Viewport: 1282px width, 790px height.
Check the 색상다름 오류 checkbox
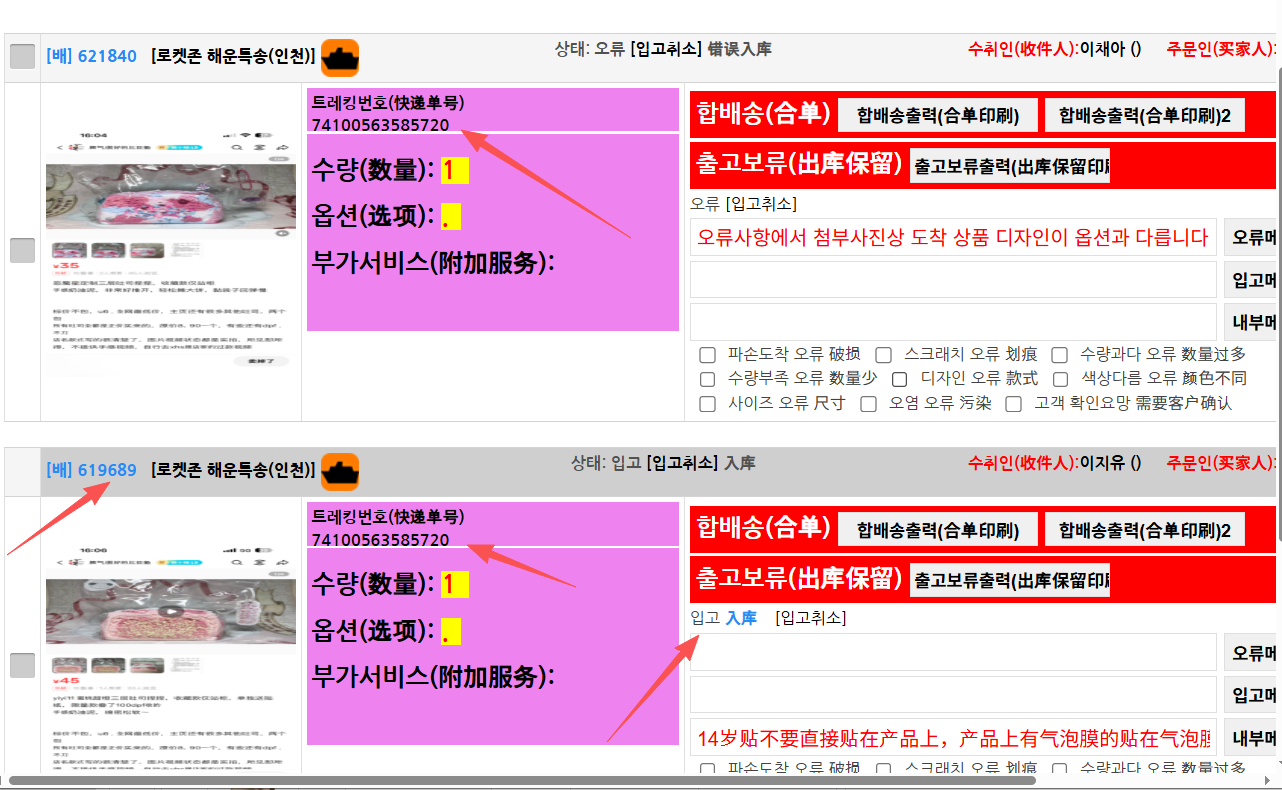click(x=1061, y=379)
